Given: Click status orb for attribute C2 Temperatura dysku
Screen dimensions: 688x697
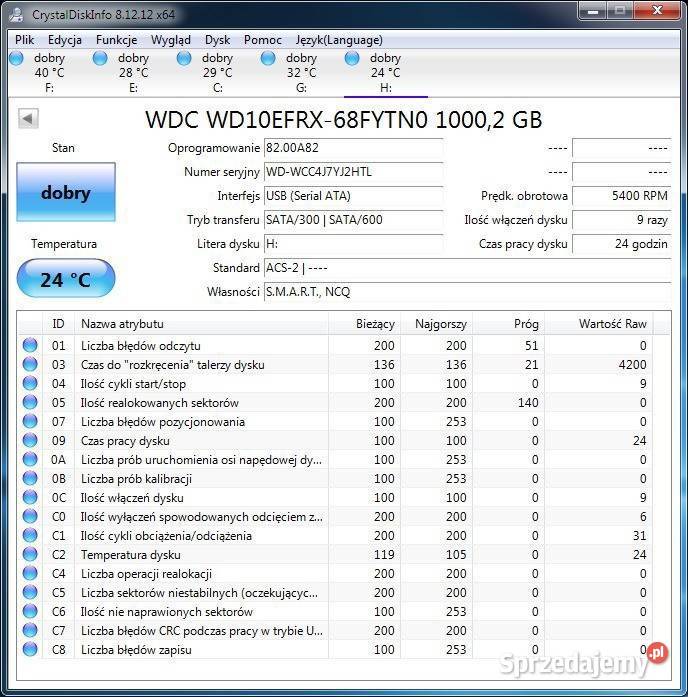Looking at the screenshot, I should pyautogui.click(x=30, y=555).
